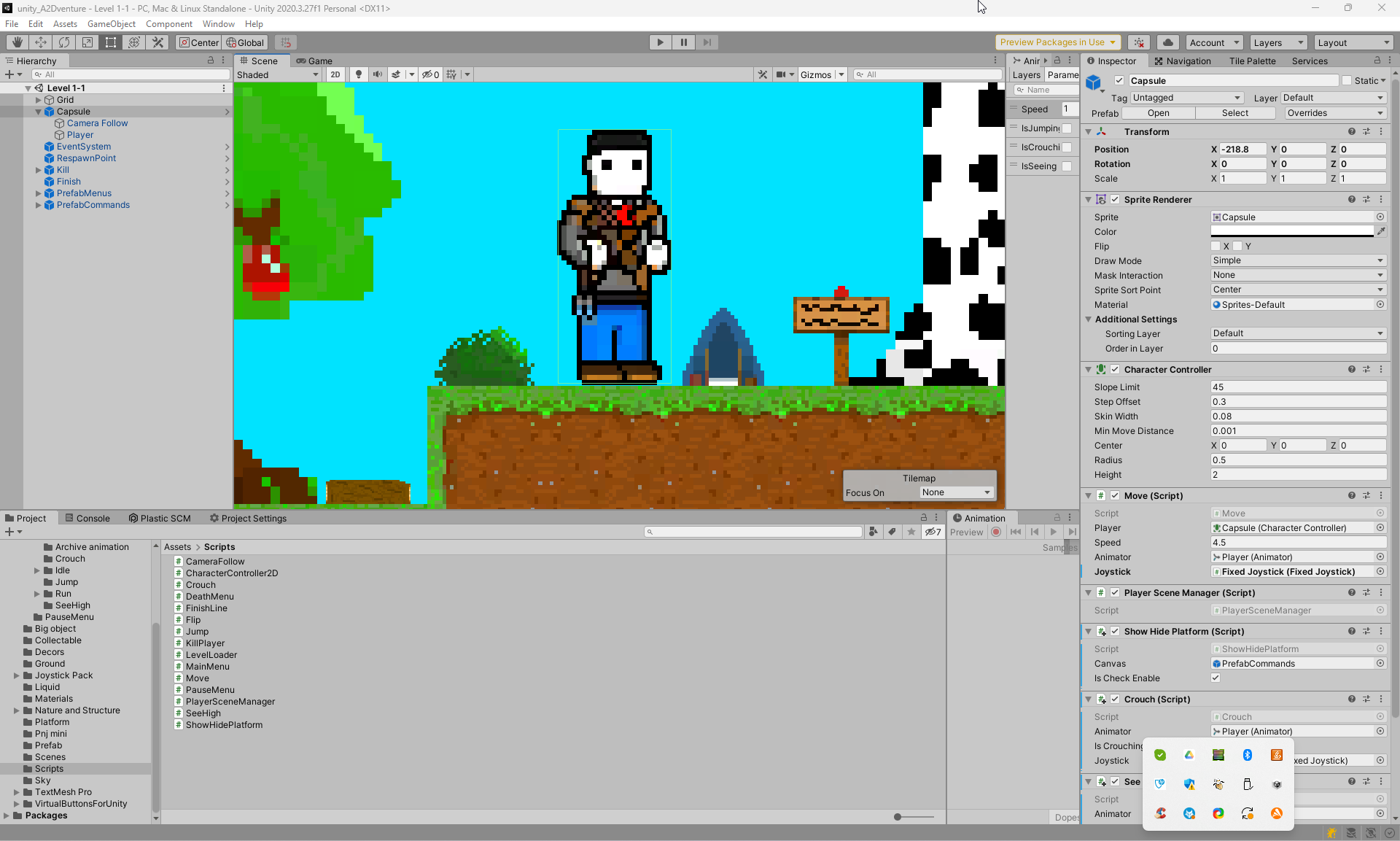Open the Draw Mode dropdown

click(1297, 260)
